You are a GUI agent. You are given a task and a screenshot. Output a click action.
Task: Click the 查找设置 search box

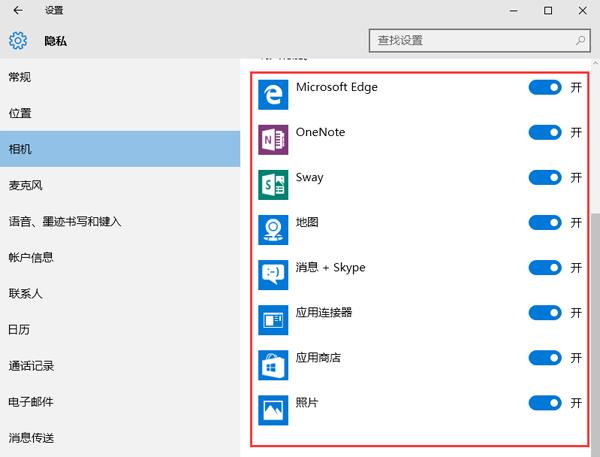coord(470,41)
